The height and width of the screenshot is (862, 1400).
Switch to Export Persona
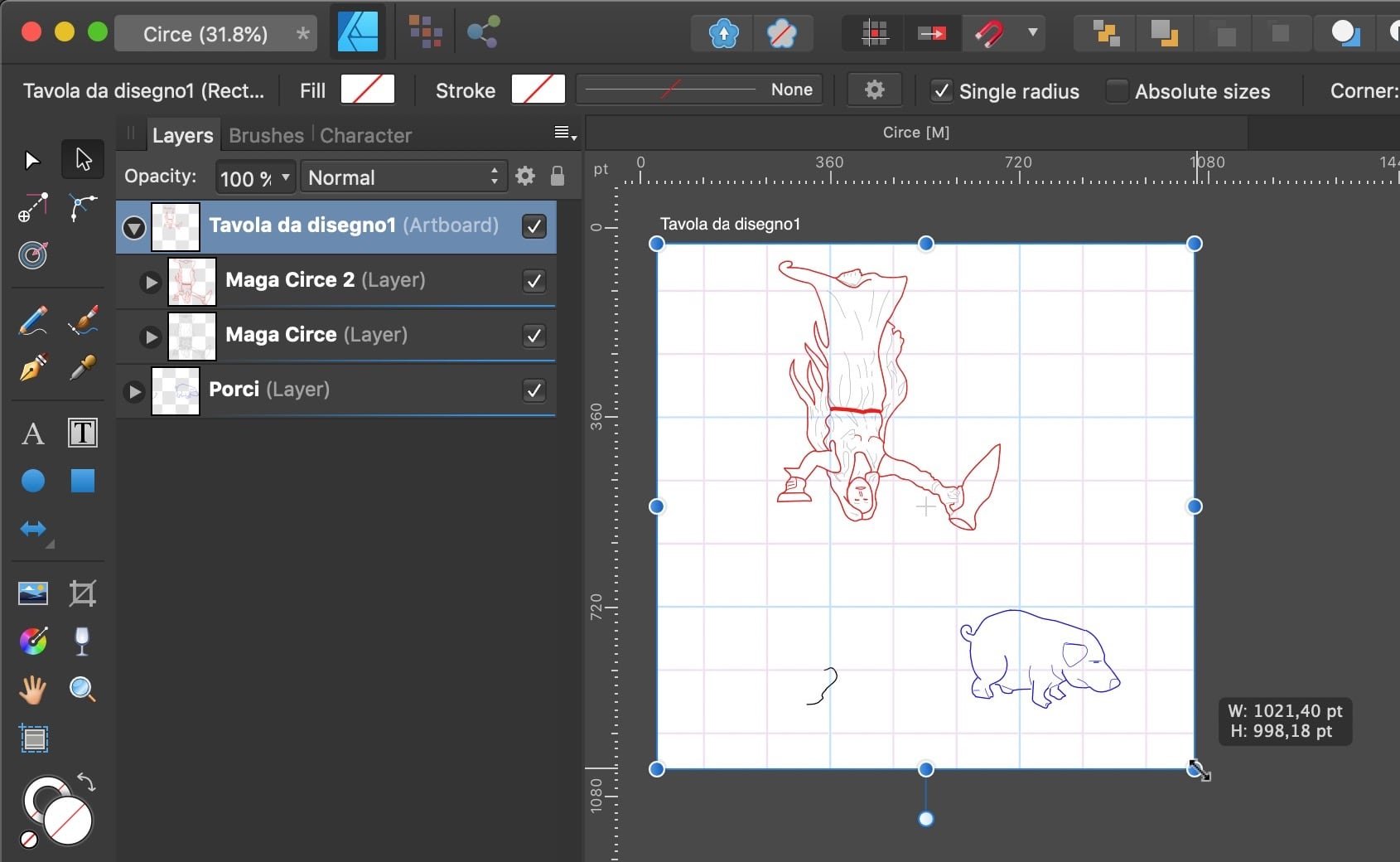click(483, 33)
